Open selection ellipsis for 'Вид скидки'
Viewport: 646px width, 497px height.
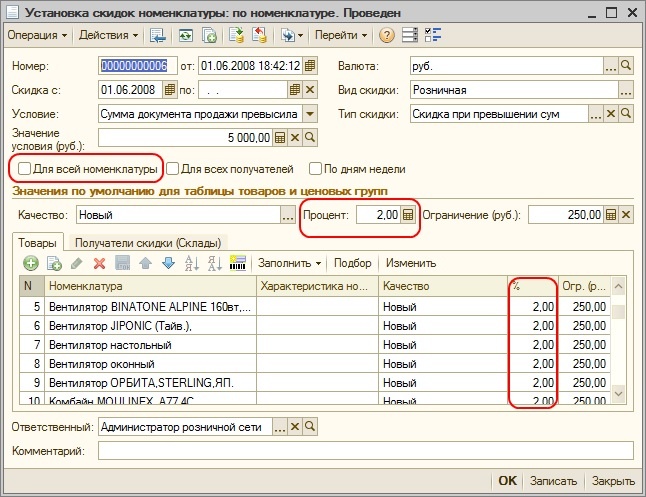coord(626,89)
